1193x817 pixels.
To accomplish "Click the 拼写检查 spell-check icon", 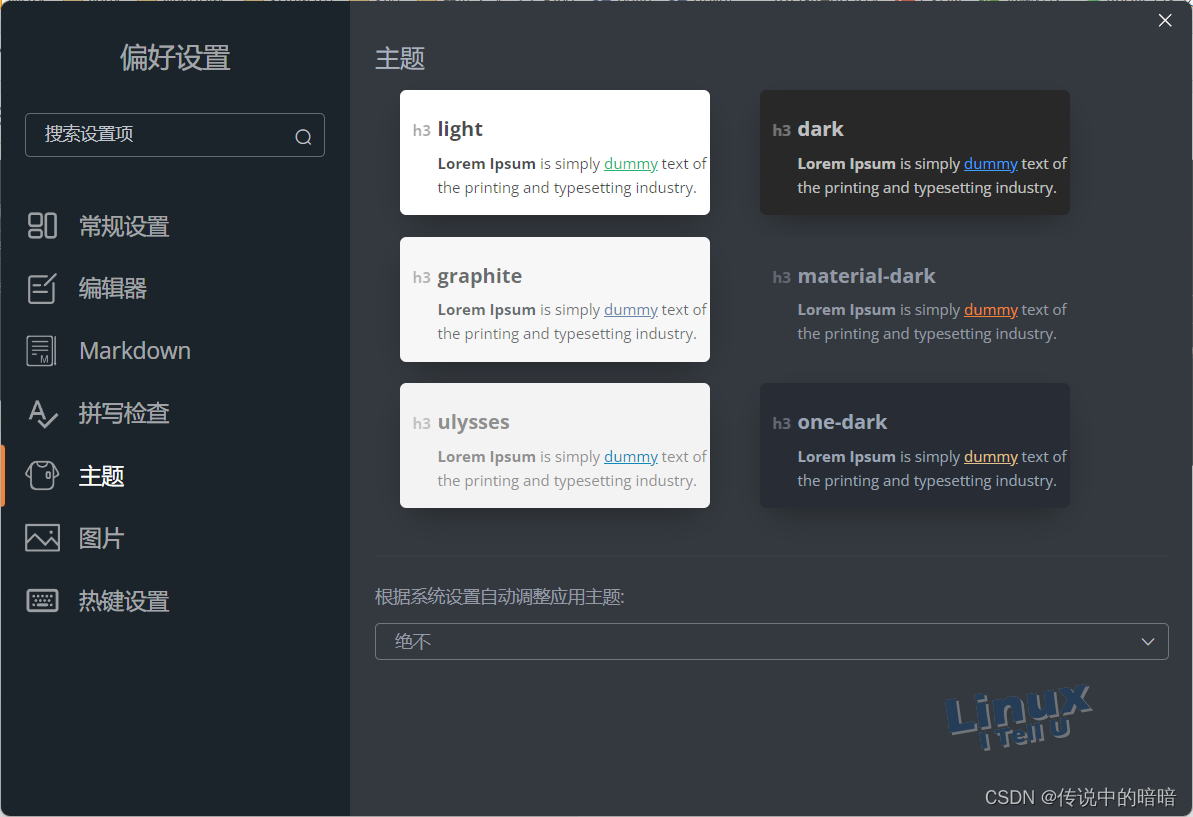I will coord(42,414).
